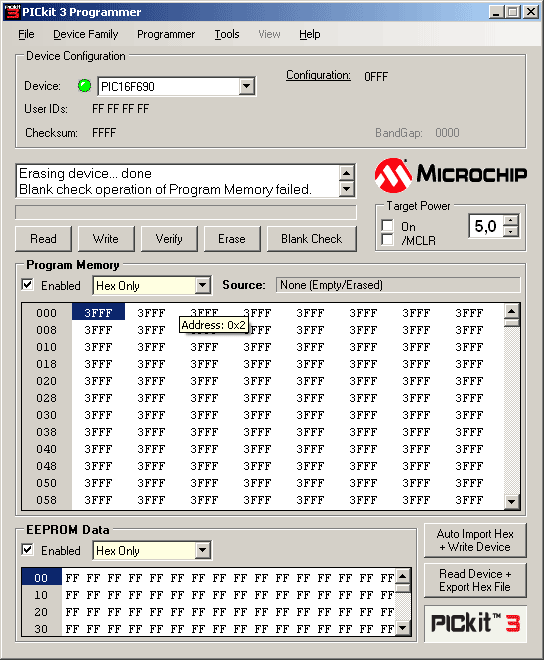The height and width of the screenshot is (660, 544).
Task: Open the File menu
Action: tap(26, 34)
